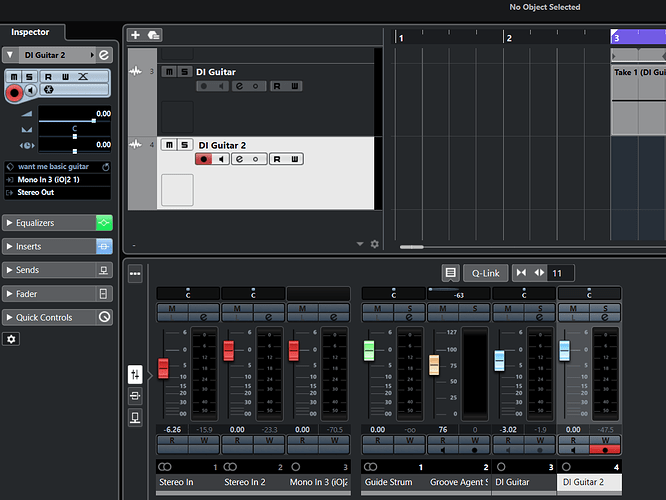Image resolution: width=666 pixels, height=500 pixels.
Task: Open Edit Channel Settings in the Inspector header
Action: [x=104, y=55]
